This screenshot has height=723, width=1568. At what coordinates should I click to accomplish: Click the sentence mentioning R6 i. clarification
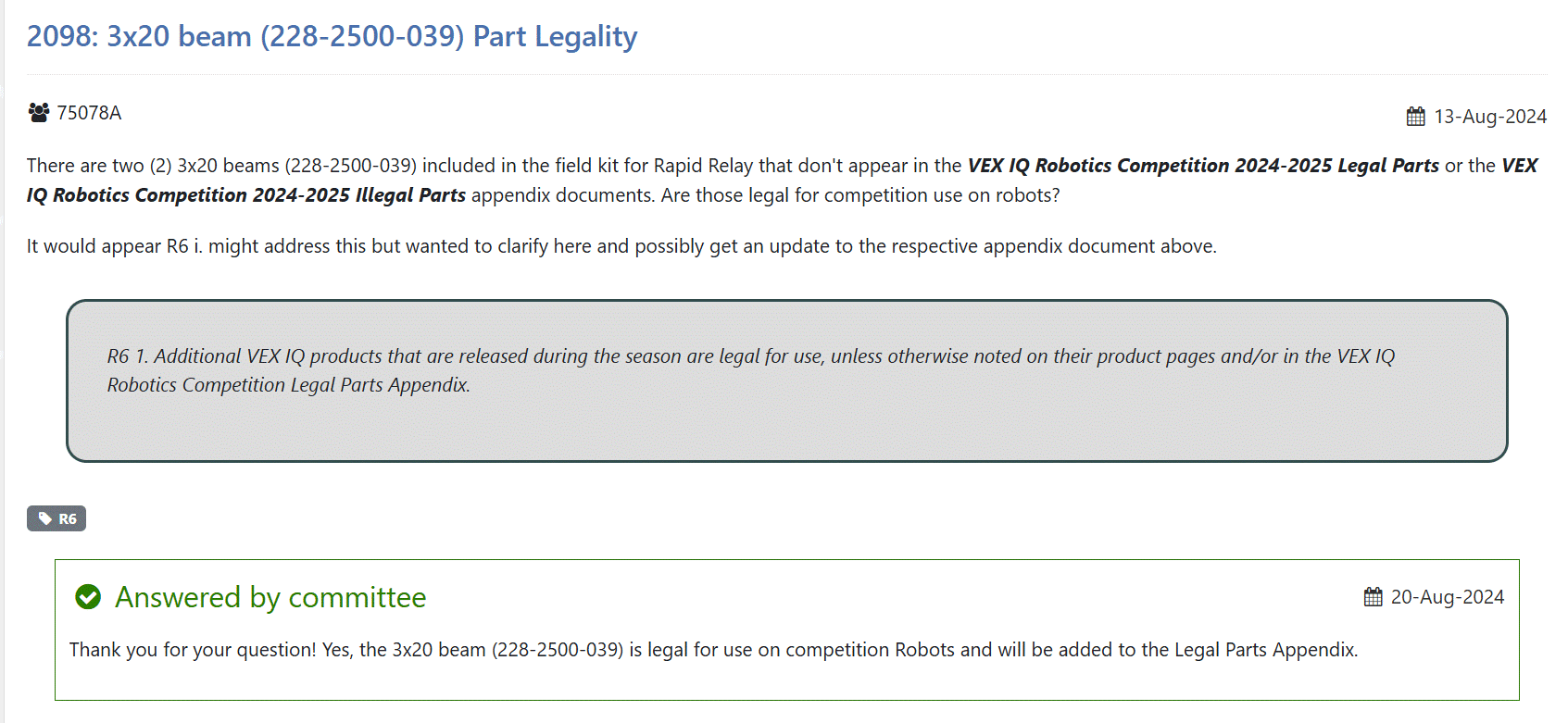(x=621, y=246)
